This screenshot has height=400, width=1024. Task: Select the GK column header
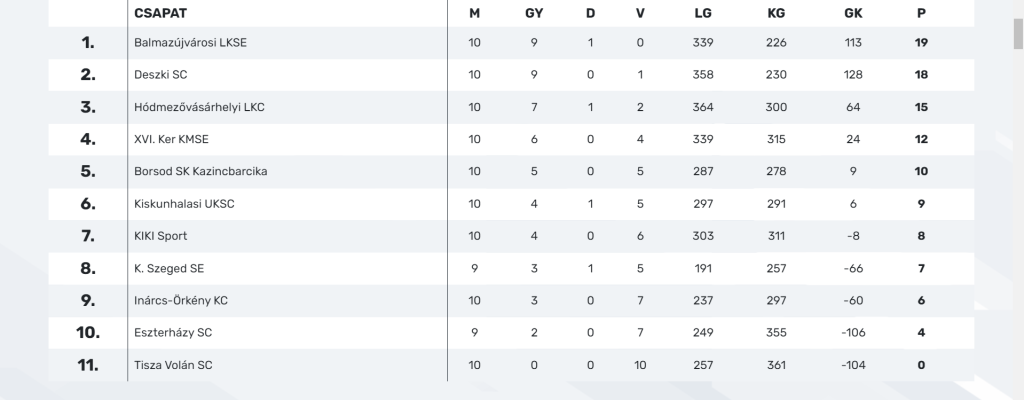(x=853, y=13)
